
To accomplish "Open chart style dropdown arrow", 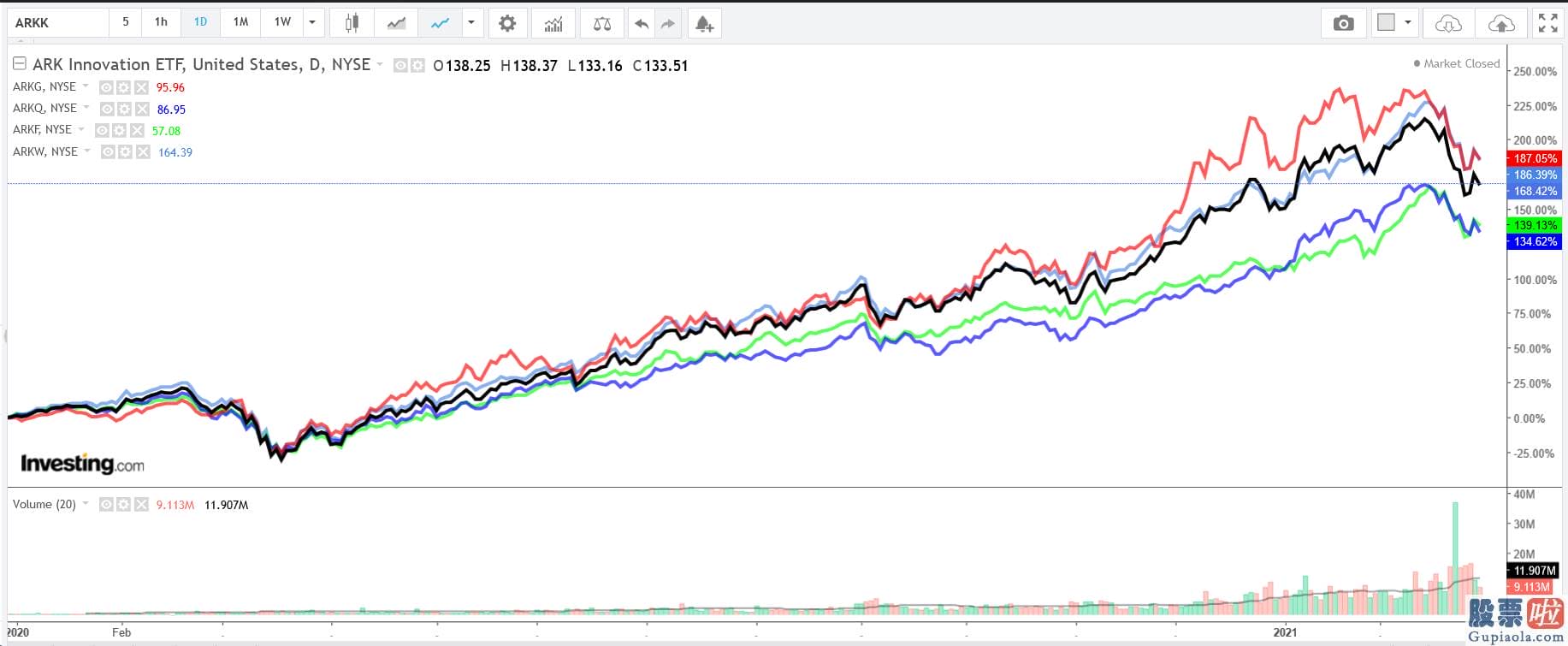I will [470, 23].
